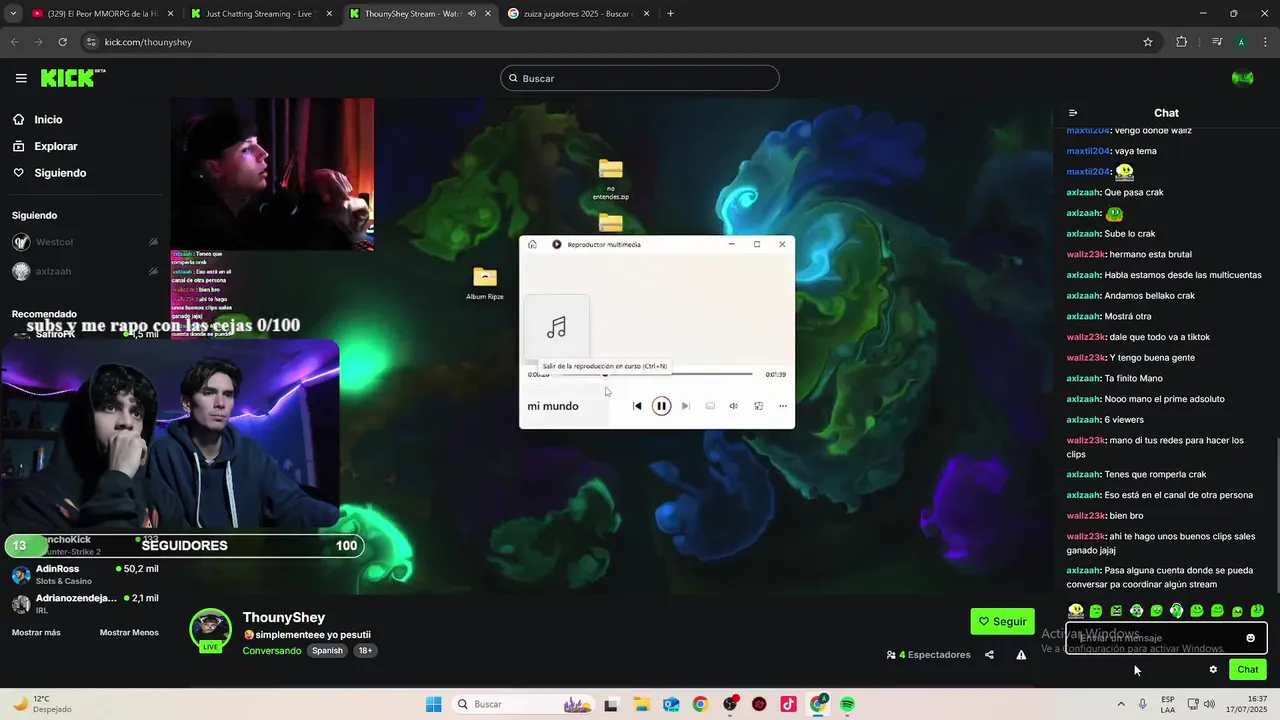Open a new browser tab

(670, 14)
